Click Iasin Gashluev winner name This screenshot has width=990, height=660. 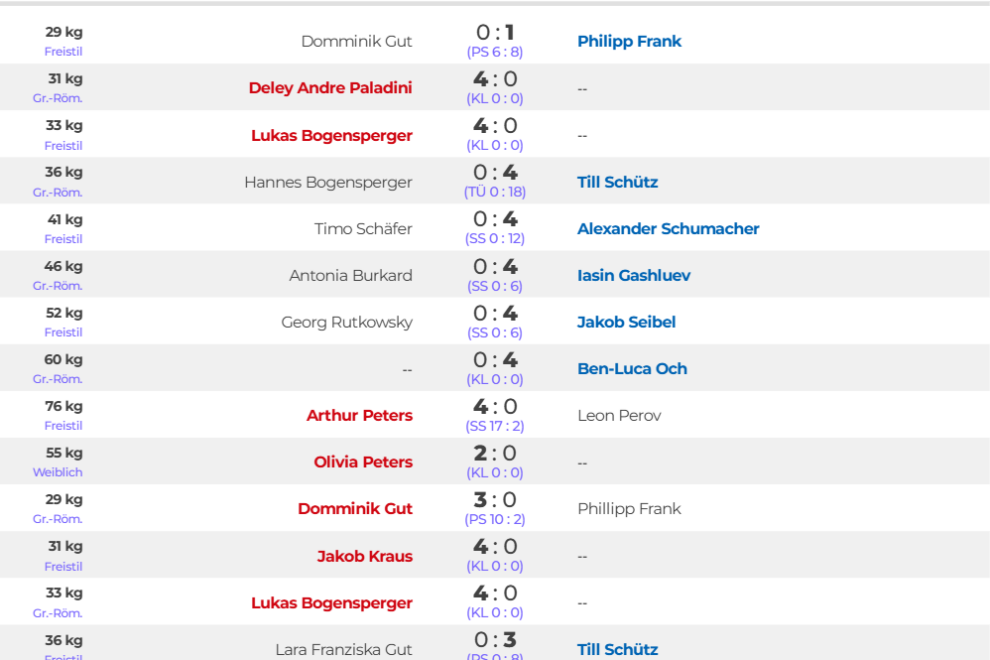tap(633, 275)
